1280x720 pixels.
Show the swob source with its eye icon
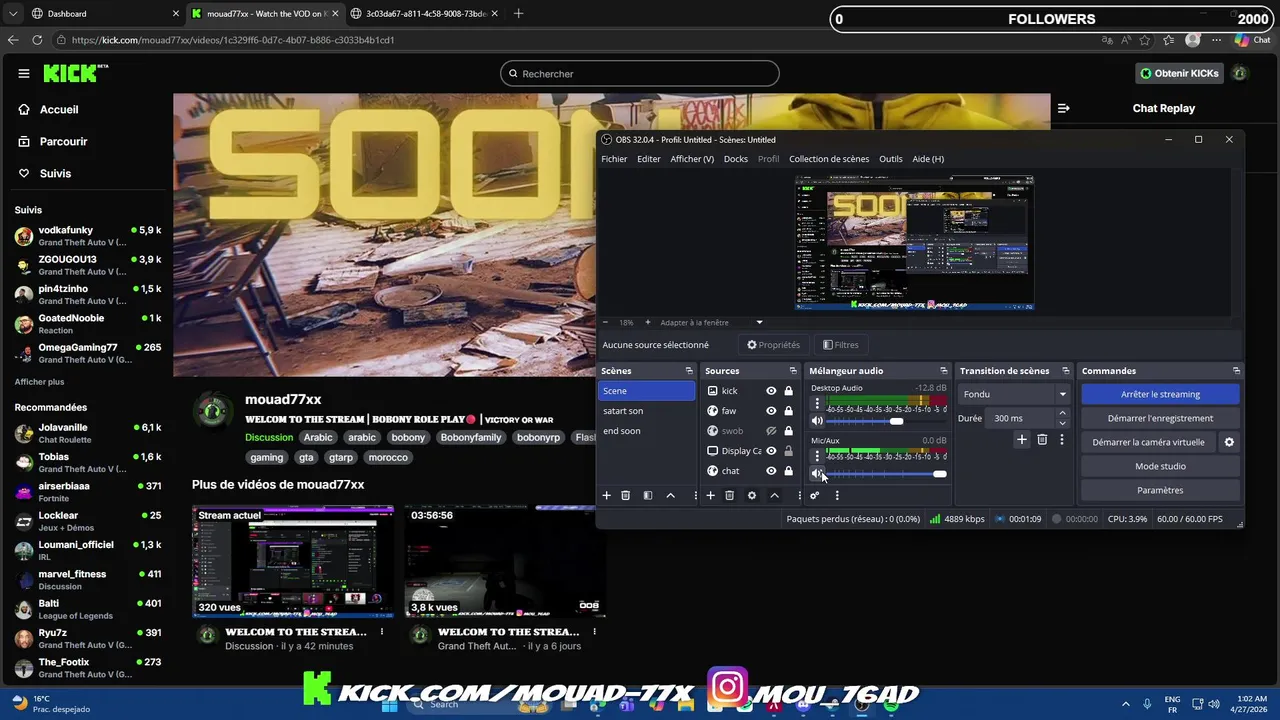coord(771,431)
